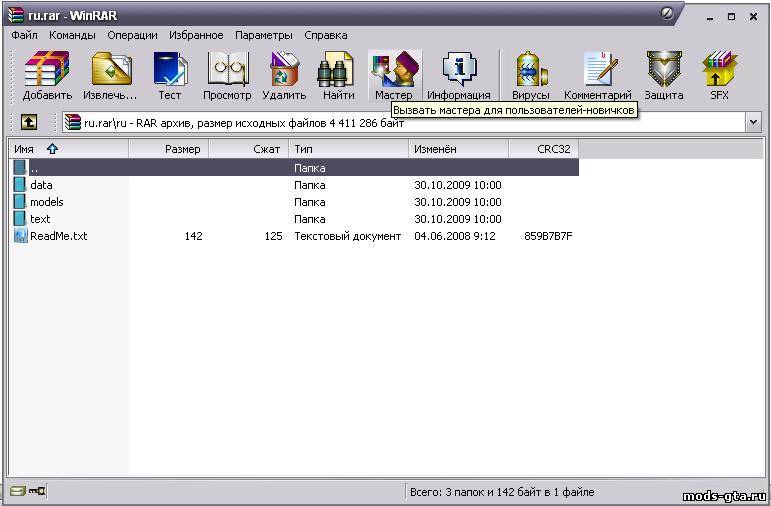Viewport: 771px width, 506px height.
Task: Open the Избранное menu
Action: [x=196, y=35]
